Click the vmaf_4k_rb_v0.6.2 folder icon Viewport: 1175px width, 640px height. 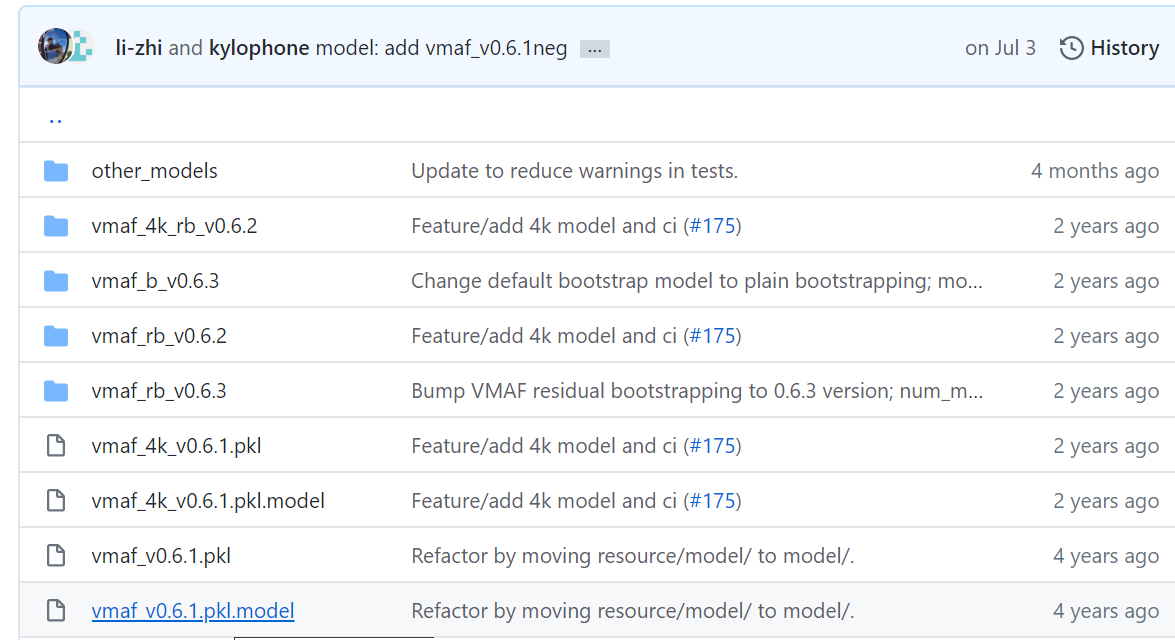[x=56, y=226]
